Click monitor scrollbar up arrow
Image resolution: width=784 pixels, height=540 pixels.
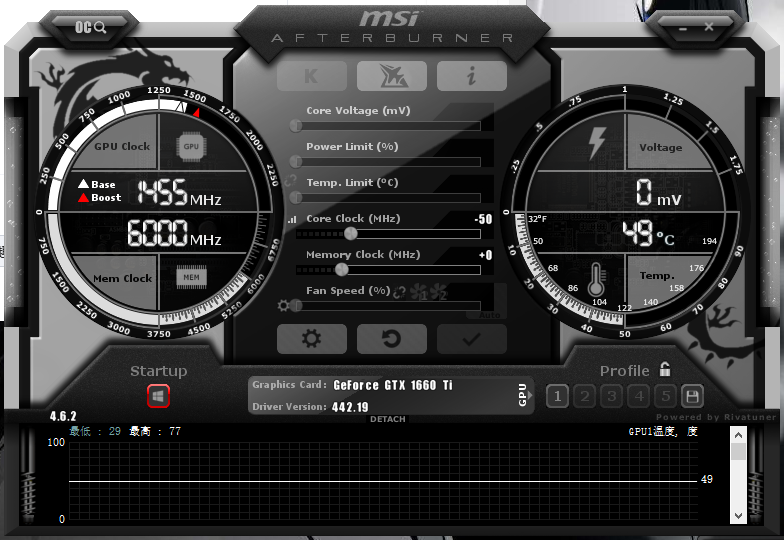(738, 436)
